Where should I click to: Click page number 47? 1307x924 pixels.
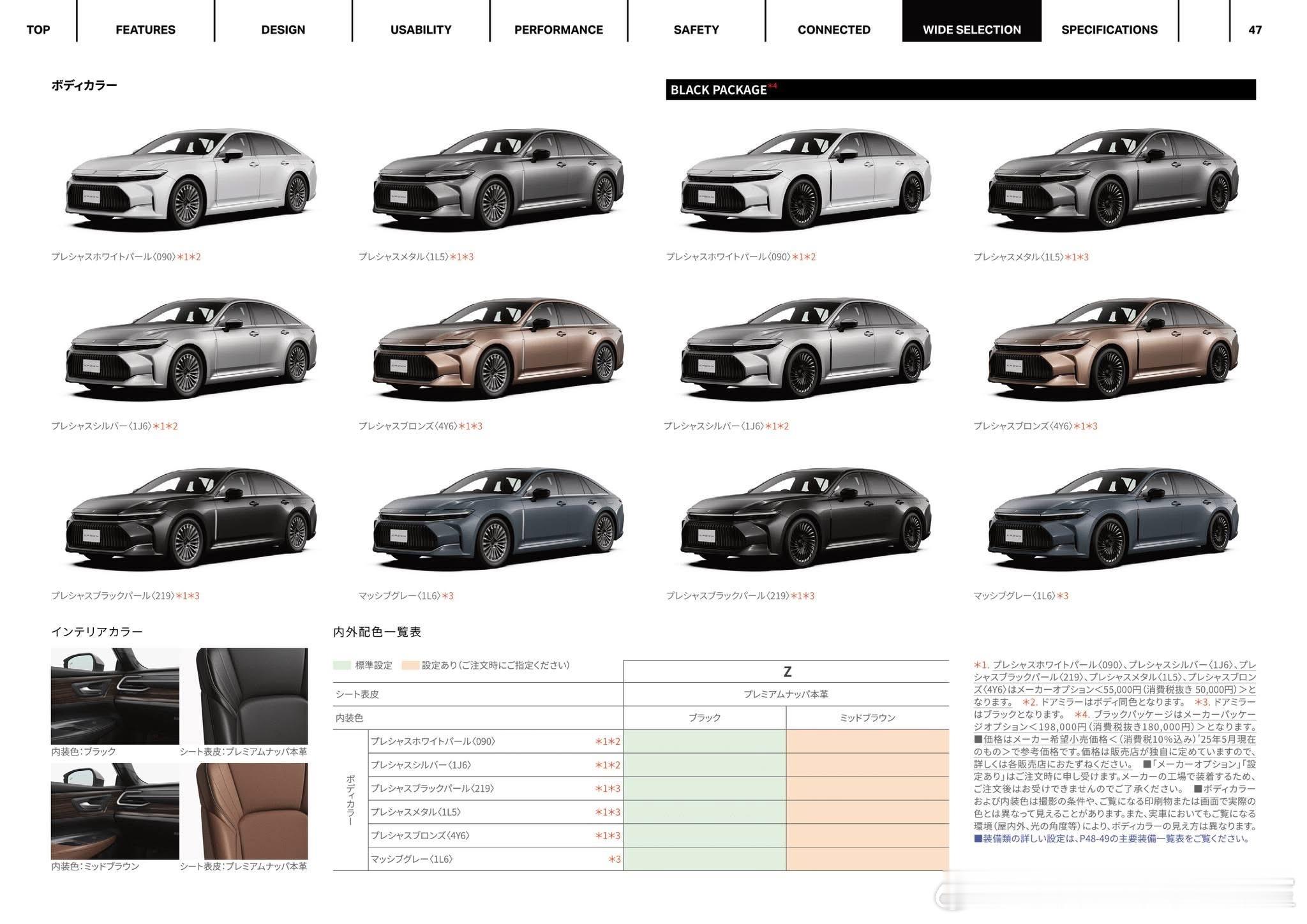(1255, 29)
